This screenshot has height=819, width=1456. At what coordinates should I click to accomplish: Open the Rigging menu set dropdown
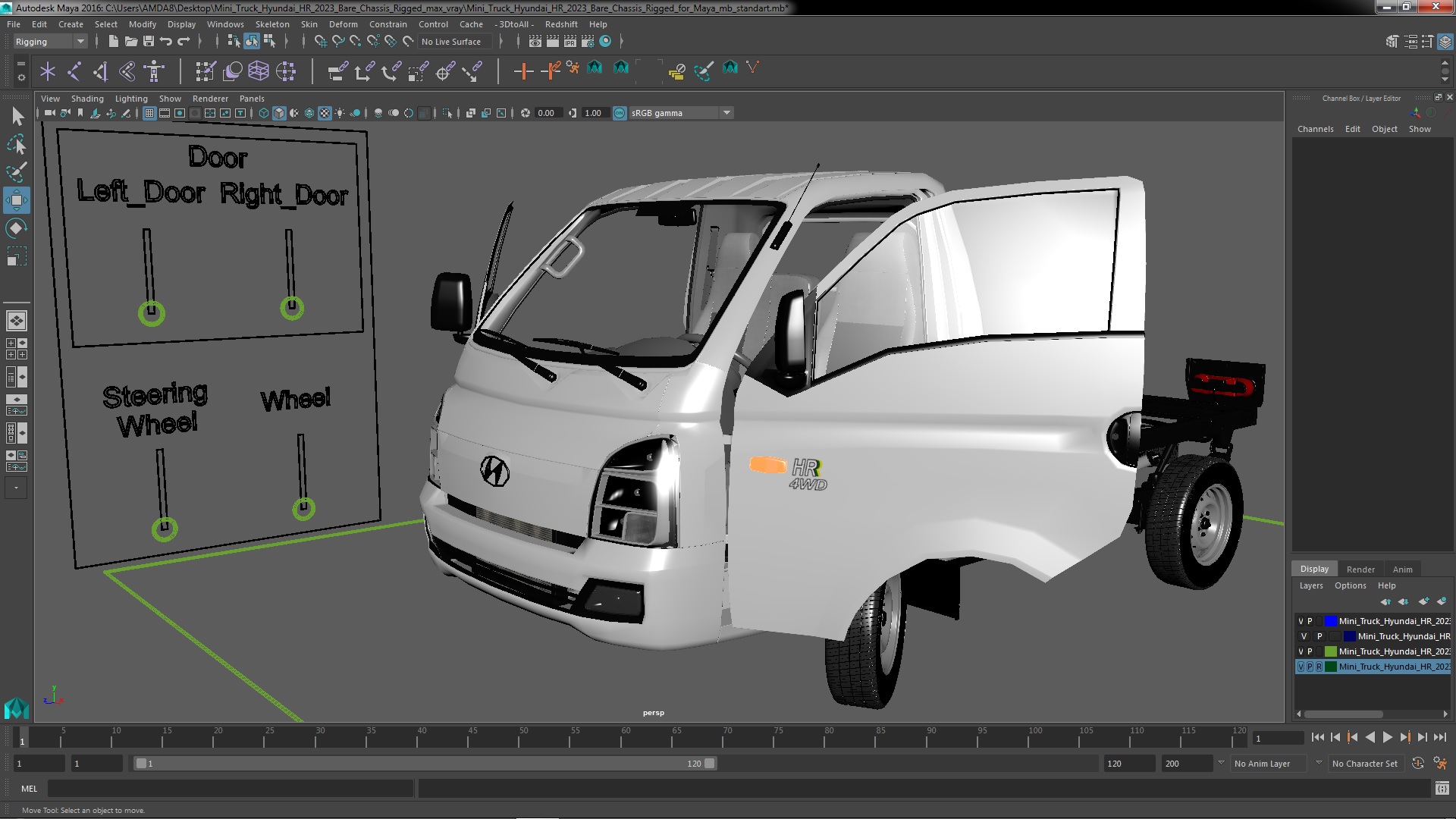(80, 42)
